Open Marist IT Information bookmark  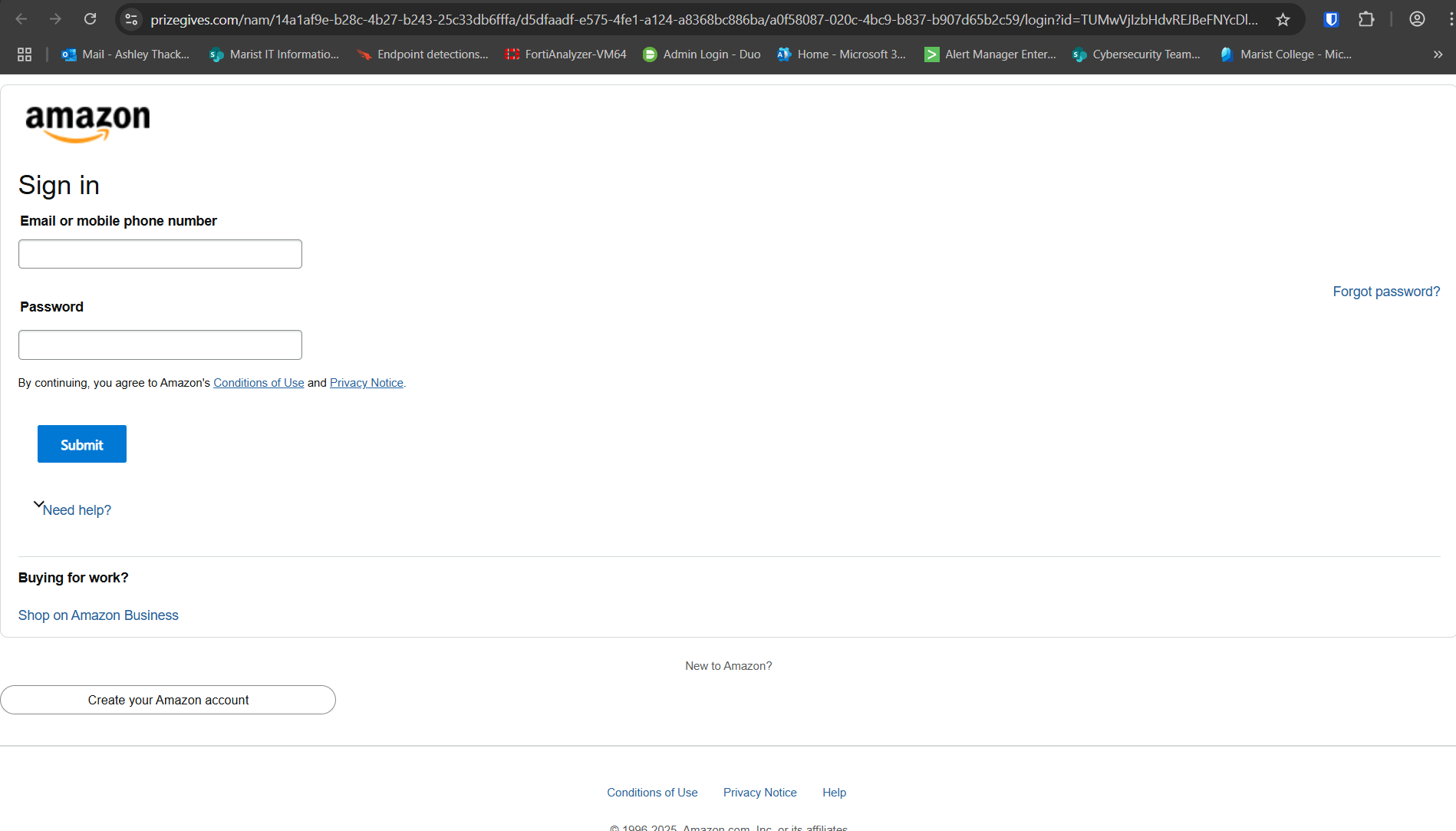tap(274, 54)
